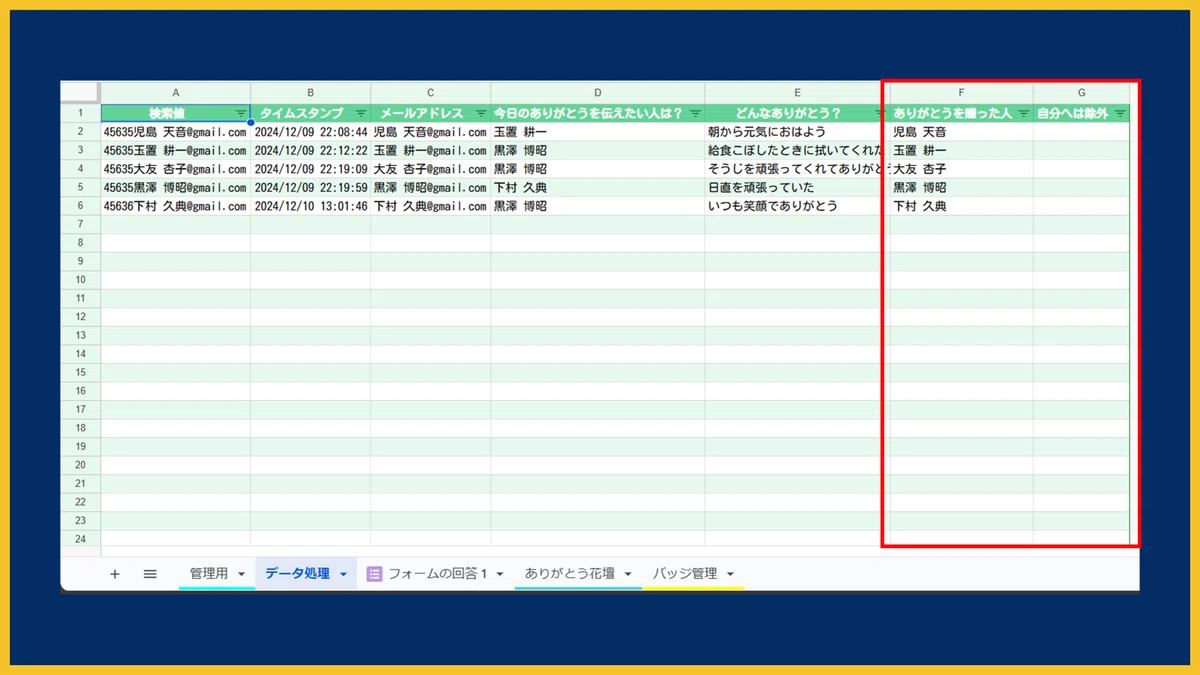The height and width of the screenshot is (675, 1200).
Task: Select the データ処理 sheet tab
Action: pos(297,574)
